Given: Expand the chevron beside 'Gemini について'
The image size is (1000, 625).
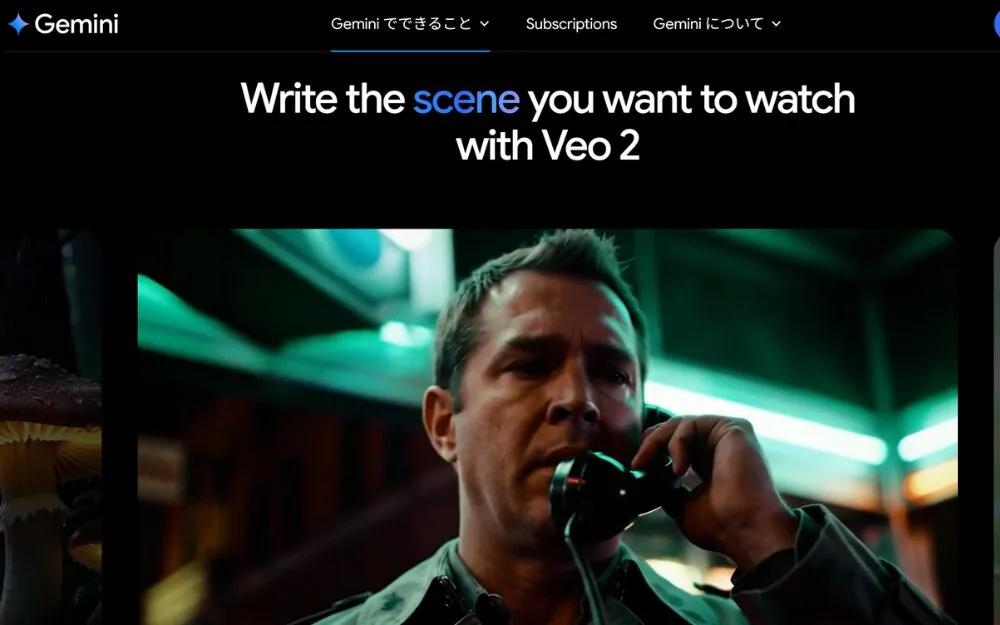Looking at the screenshot, I should click(x=776, y=24).
